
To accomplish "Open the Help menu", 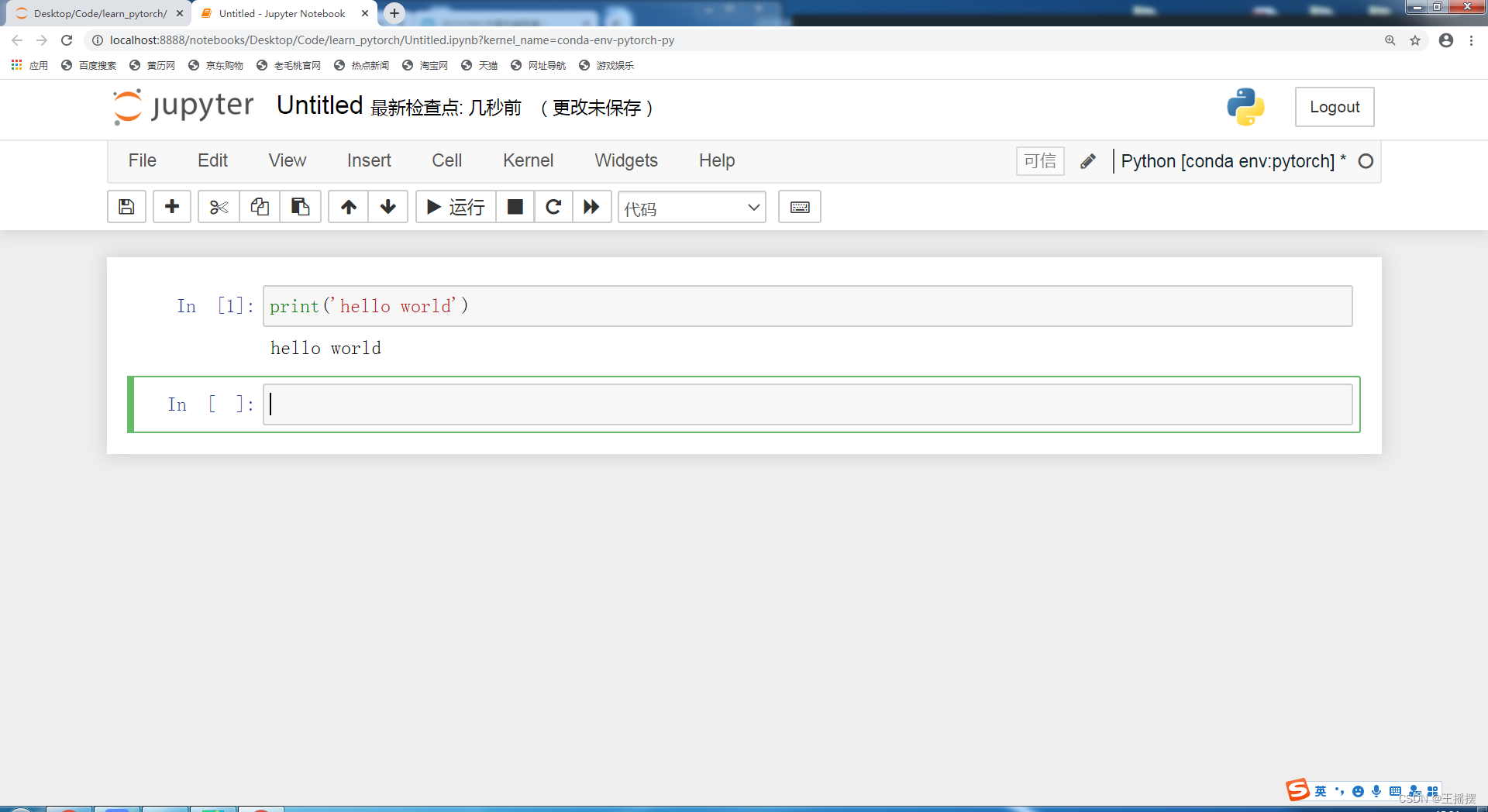I will pyautogui.click(x=717, y=160).
